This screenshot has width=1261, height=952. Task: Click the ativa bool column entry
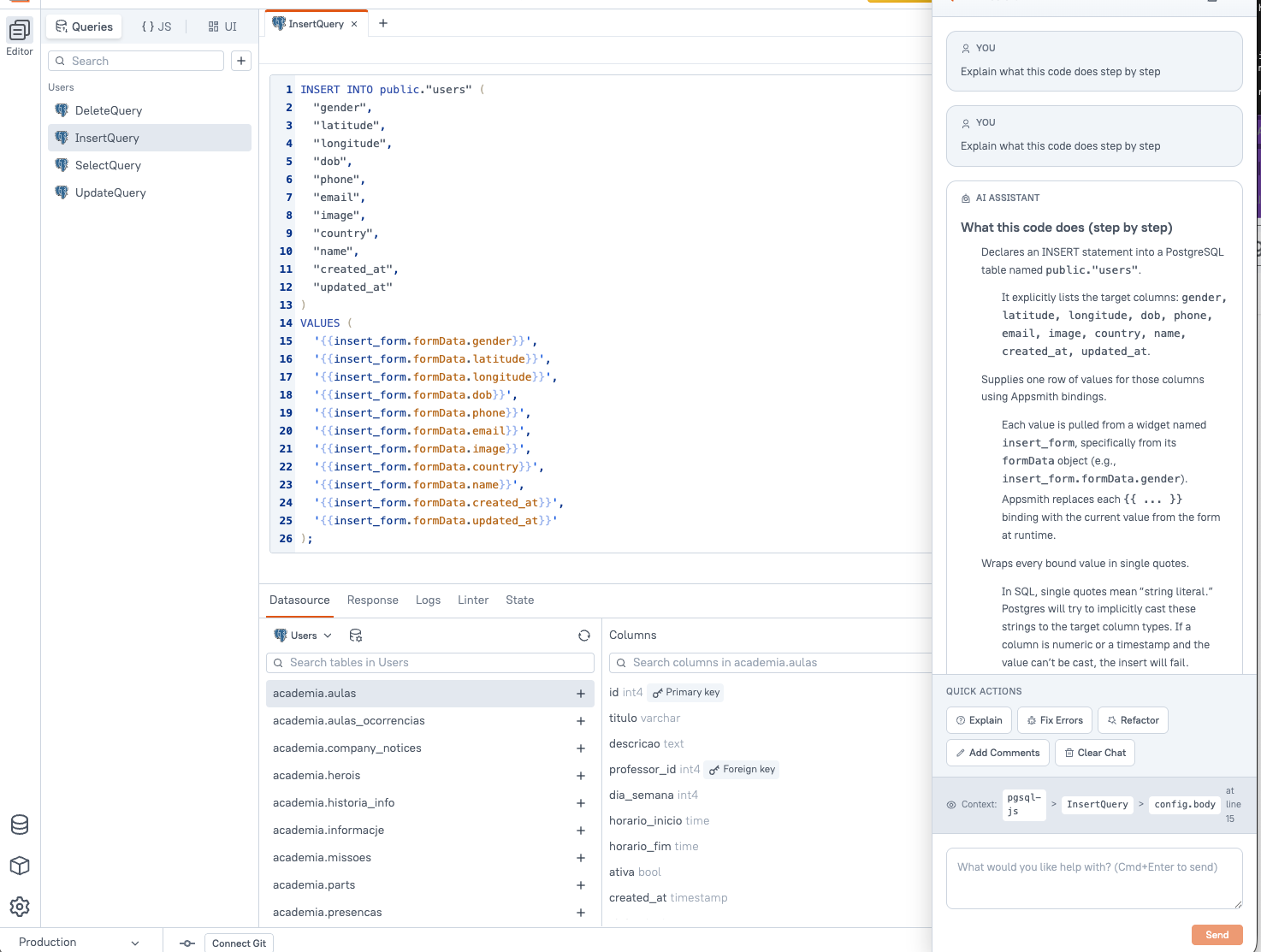[x=635, y=872]
